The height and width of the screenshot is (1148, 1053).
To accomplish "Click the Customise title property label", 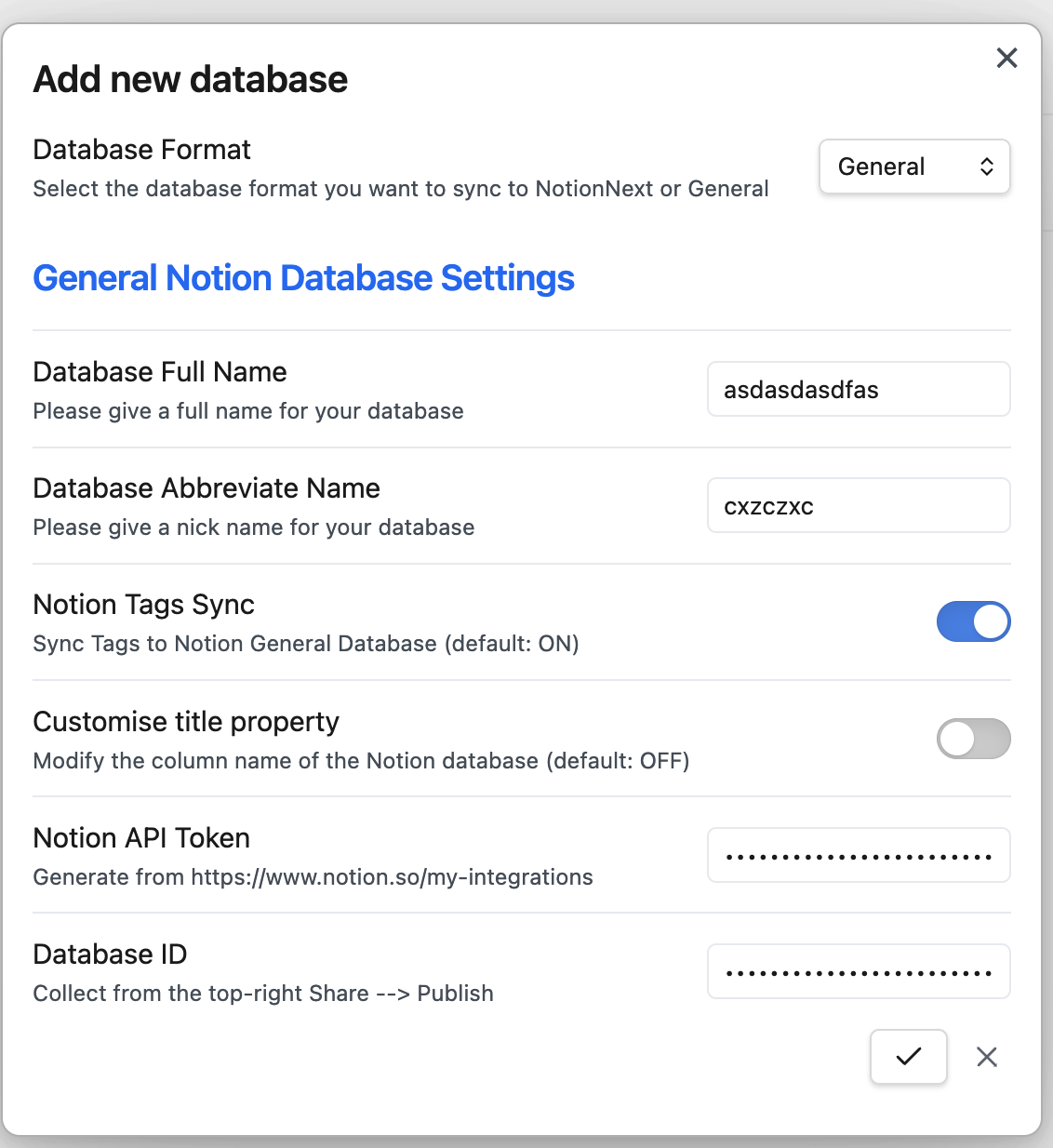I will [186, 722].
